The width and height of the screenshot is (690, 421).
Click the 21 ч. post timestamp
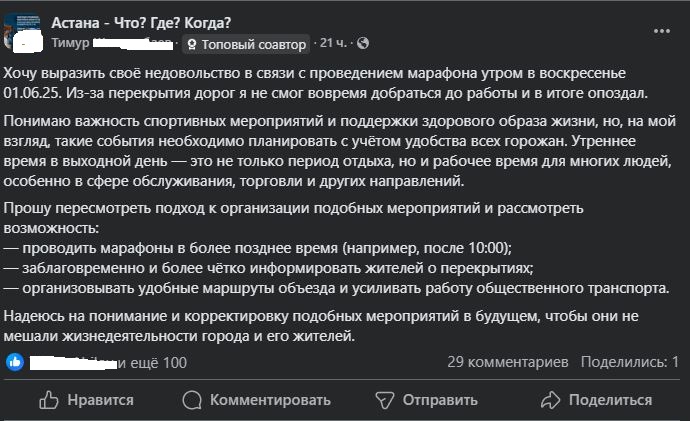tap(334, 45)
